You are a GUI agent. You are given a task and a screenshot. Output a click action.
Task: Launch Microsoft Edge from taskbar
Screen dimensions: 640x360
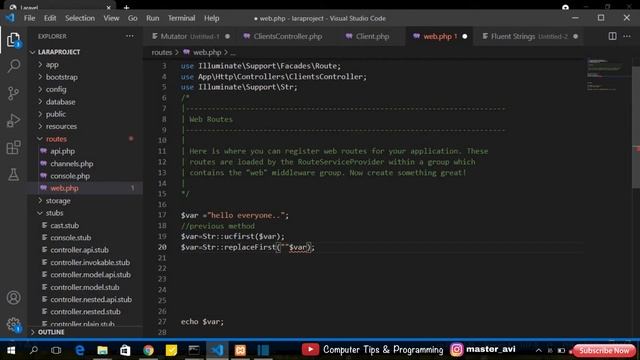[x=80, y=350]
